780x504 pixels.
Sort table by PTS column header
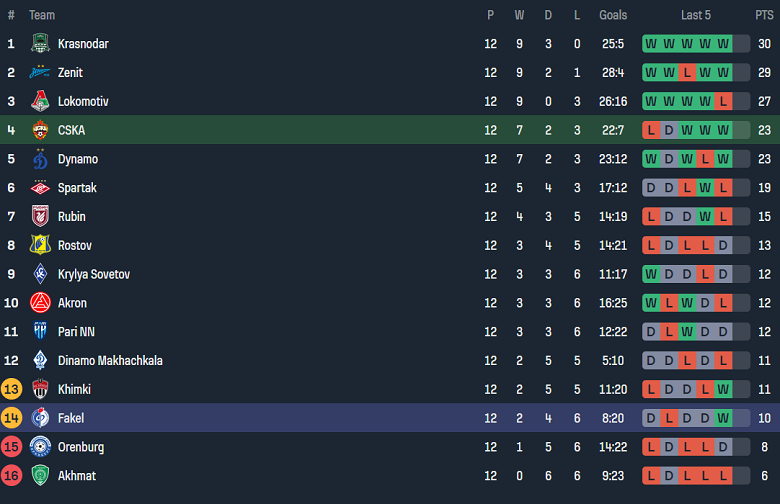coord(764,15)
